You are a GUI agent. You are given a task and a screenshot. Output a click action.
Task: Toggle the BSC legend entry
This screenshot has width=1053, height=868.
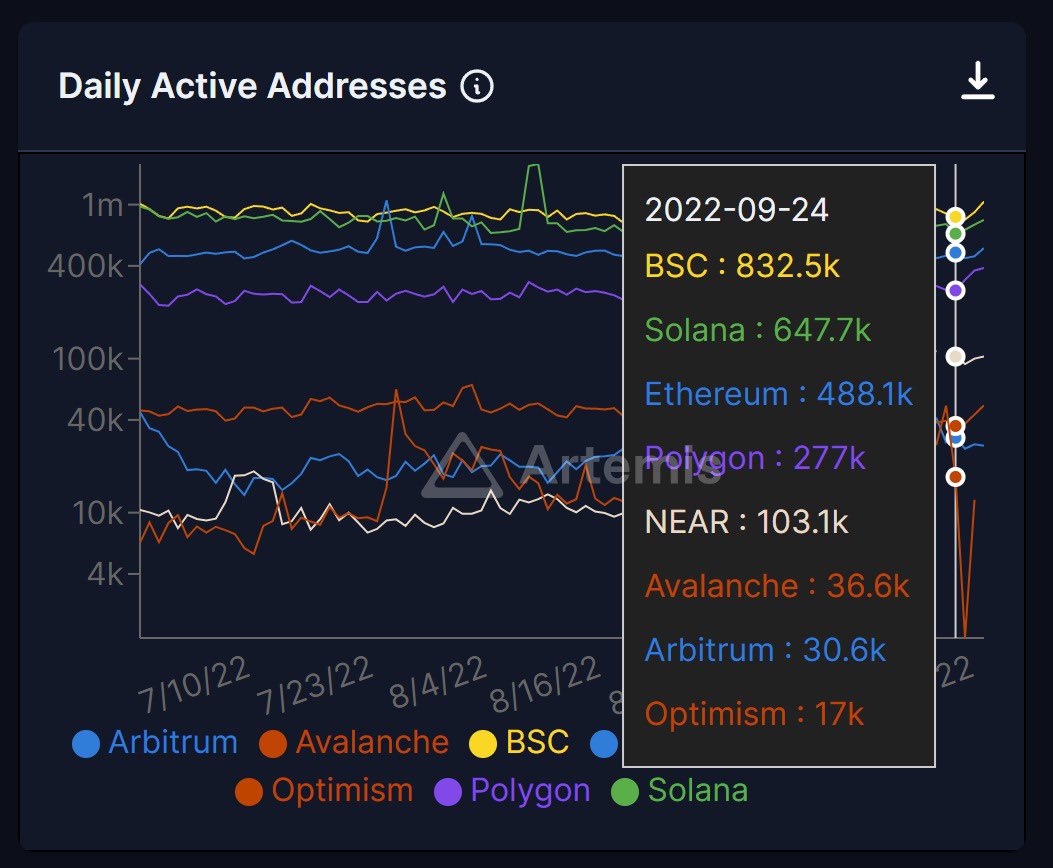[518, 743]
